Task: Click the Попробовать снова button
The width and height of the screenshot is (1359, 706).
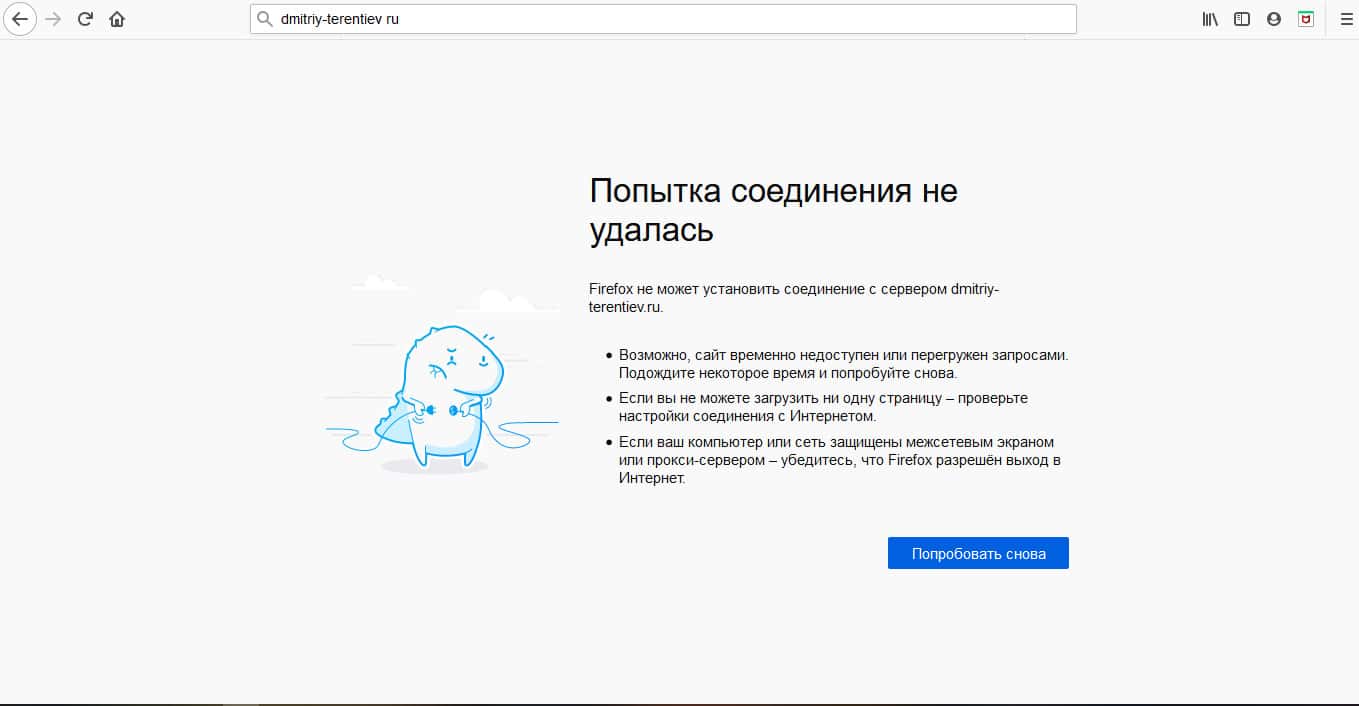Action: coord(978,553)
